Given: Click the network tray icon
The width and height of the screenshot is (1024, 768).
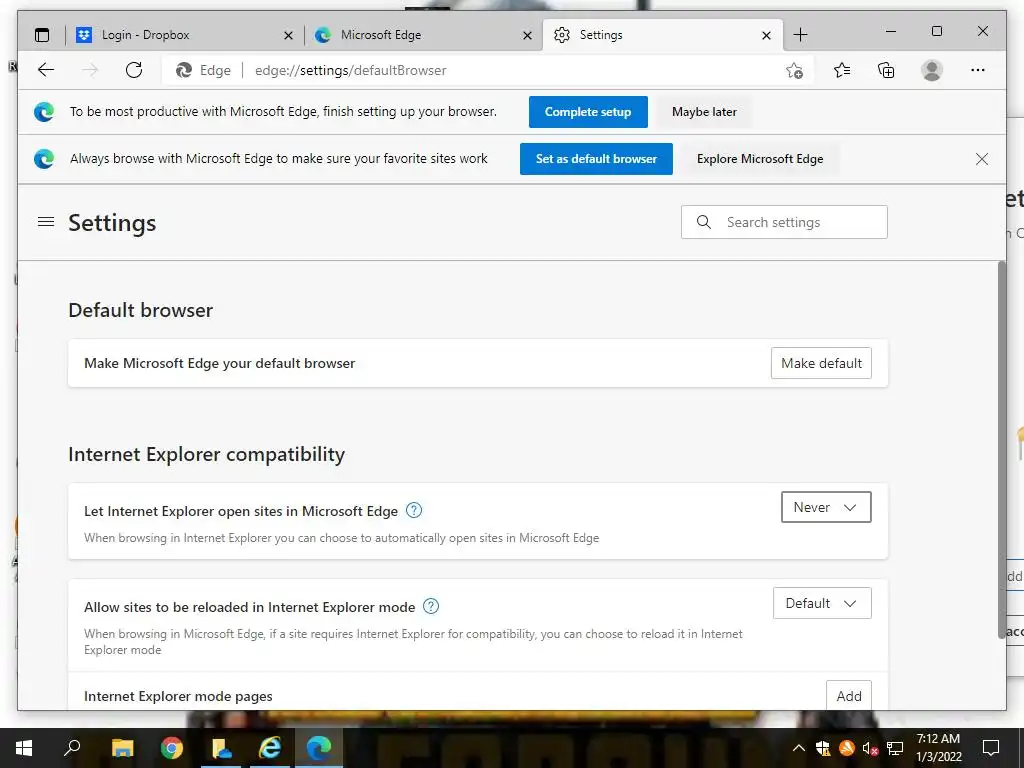Looking at the screenshot, I should 895,748.
